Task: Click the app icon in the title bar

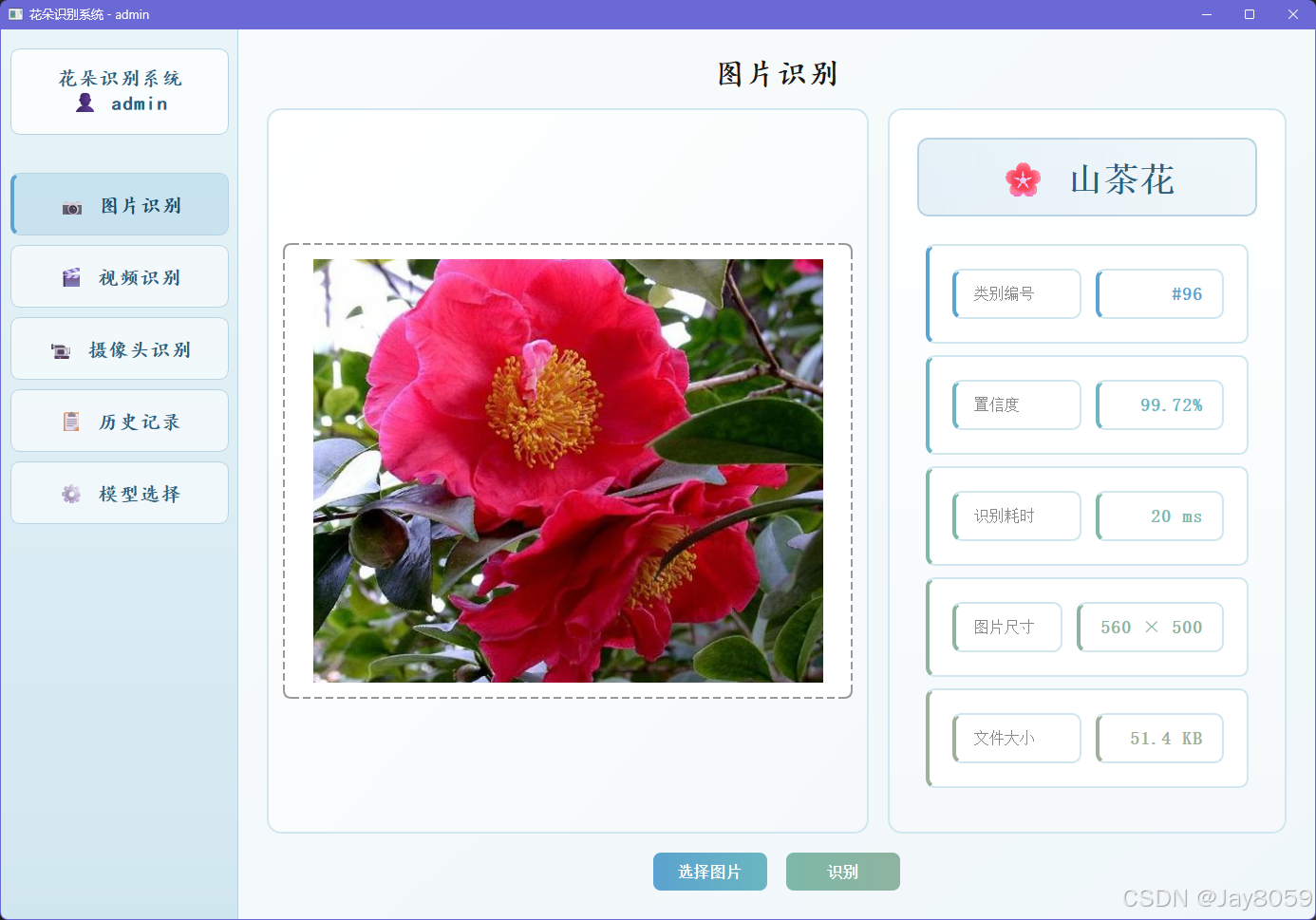Action: coord(15,14)
